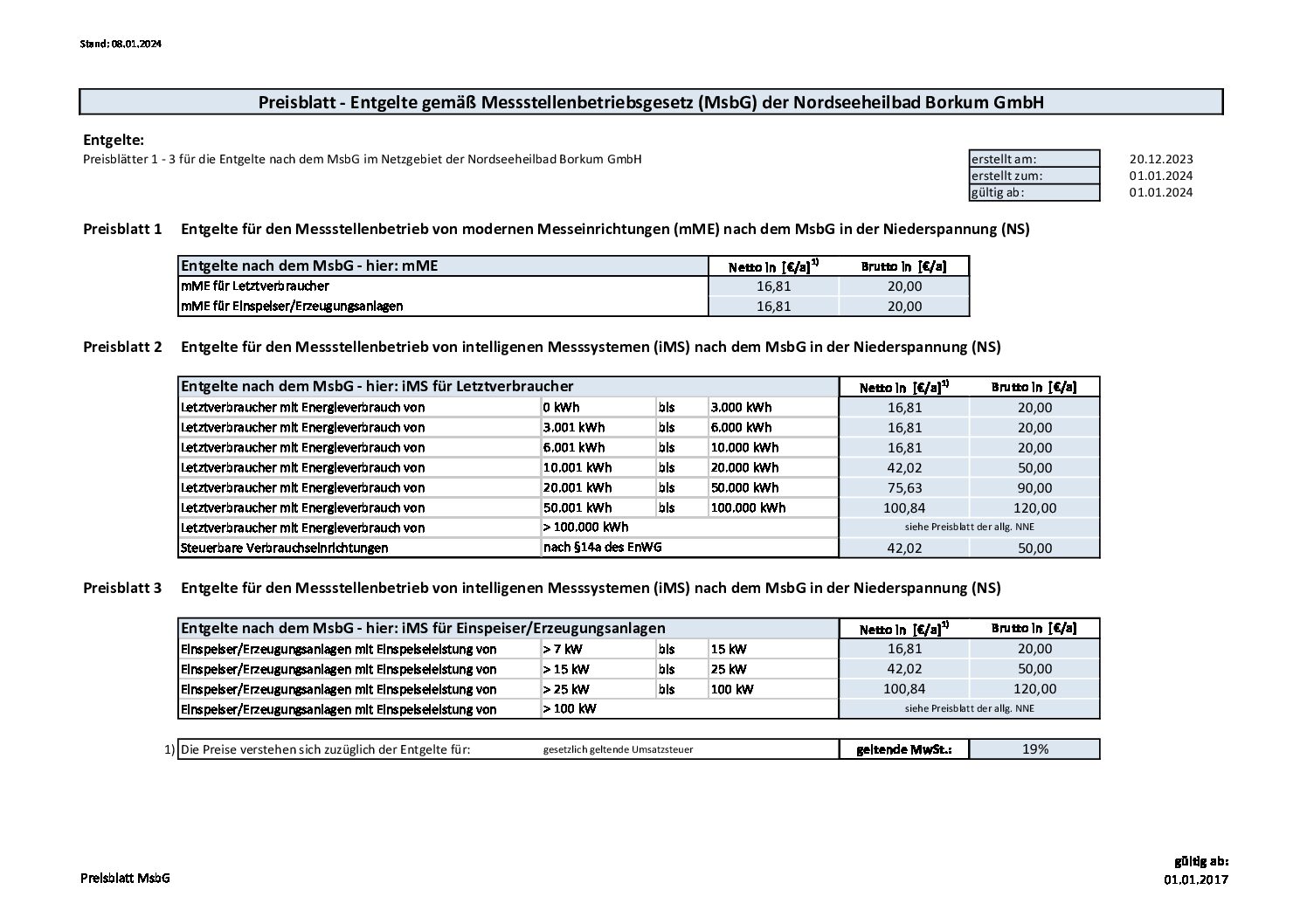Click the '100.000 kWh' upper limit cell
Image resolution: width=1307 pixels, height=924 pixels.
773,507
